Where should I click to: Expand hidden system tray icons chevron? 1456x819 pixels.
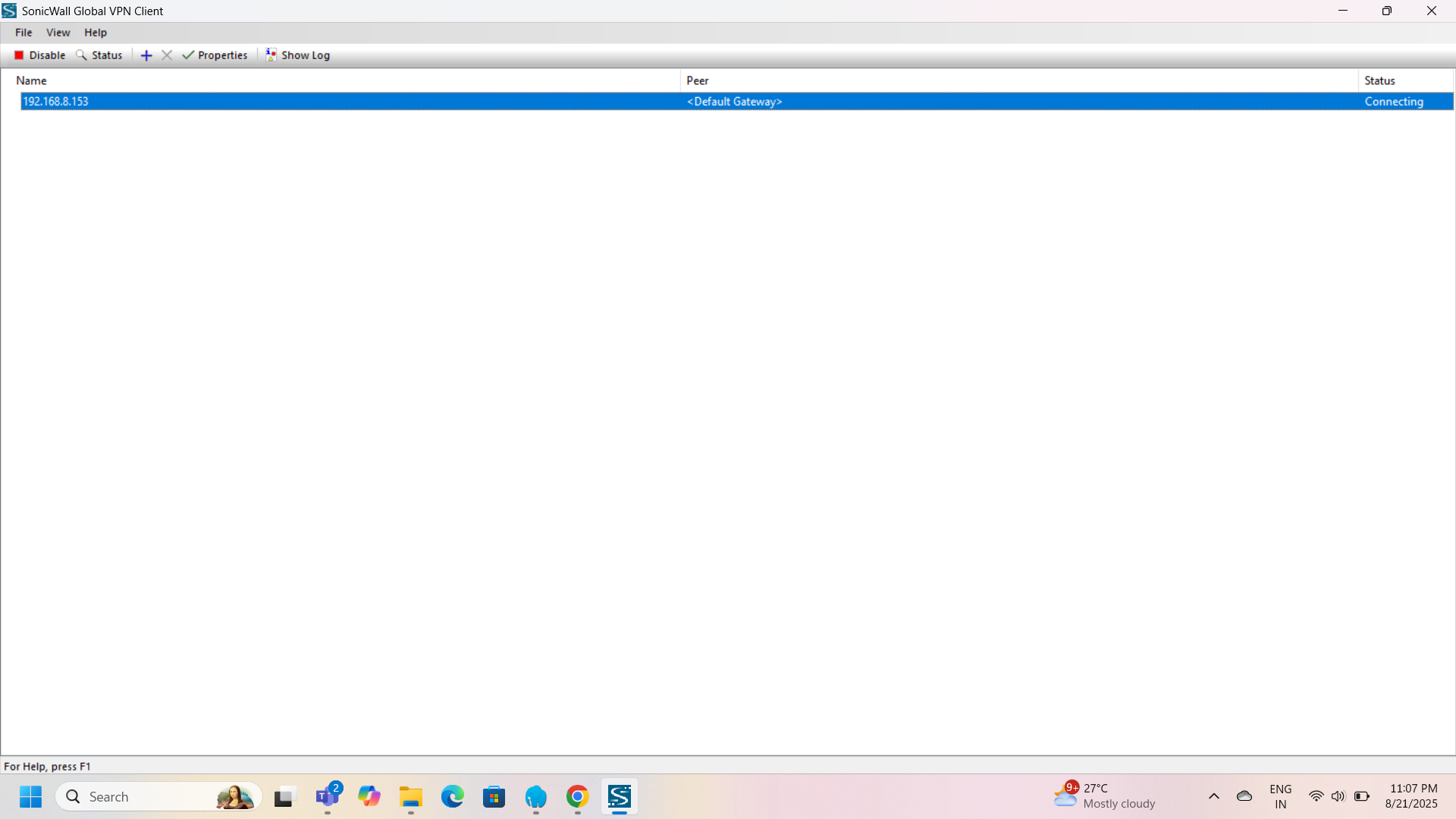(1213, 796)
